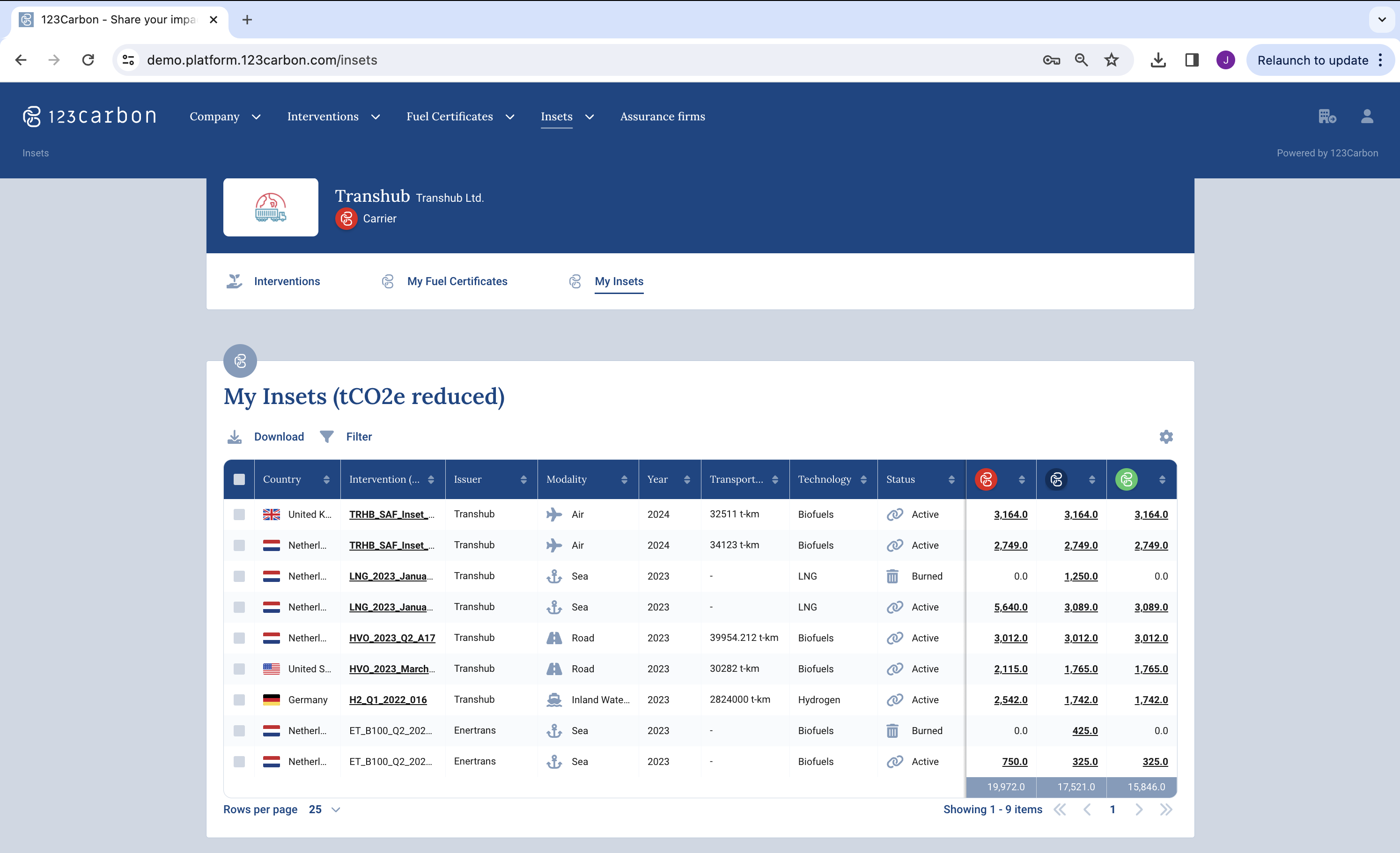The image size is (1400, 853).
Task: Switch to My Fuel Certificates tab
Action: 457,281
